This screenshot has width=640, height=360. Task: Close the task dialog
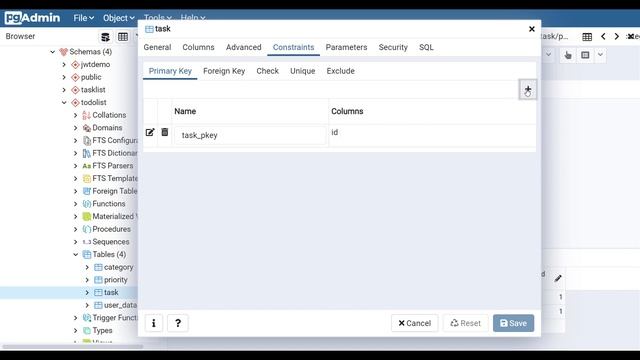[531, 29]
